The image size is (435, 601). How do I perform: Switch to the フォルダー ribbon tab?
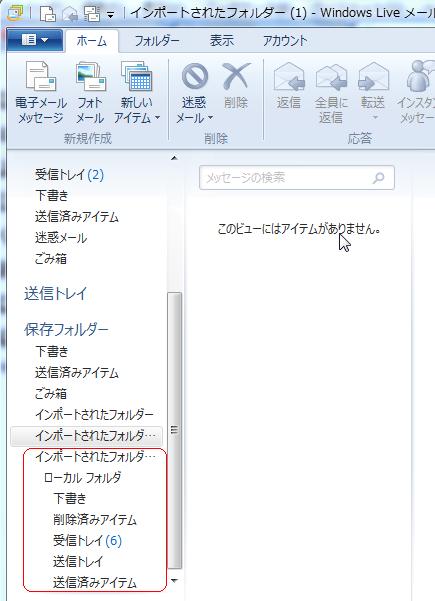coord(157,41)
